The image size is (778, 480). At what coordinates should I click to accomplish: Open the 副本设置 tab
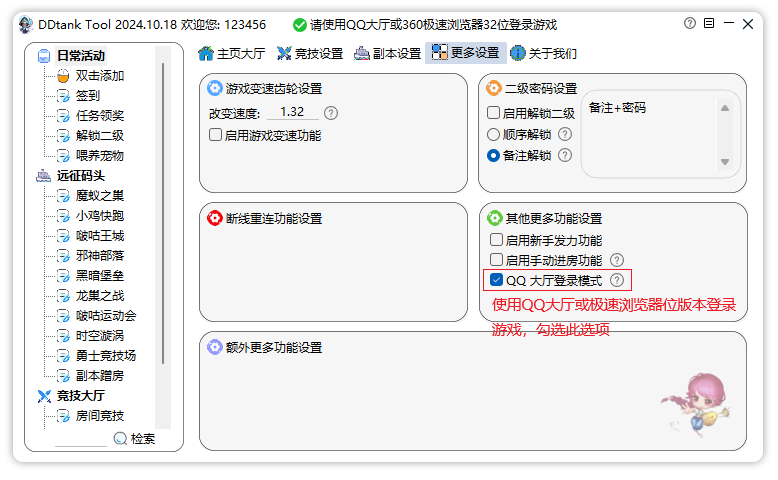[x=388, y=54]
